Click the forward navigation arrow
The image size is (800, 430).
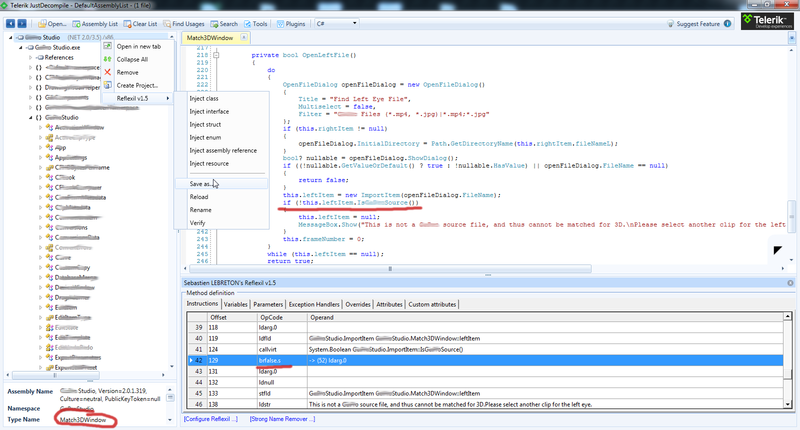click(24, 23)
